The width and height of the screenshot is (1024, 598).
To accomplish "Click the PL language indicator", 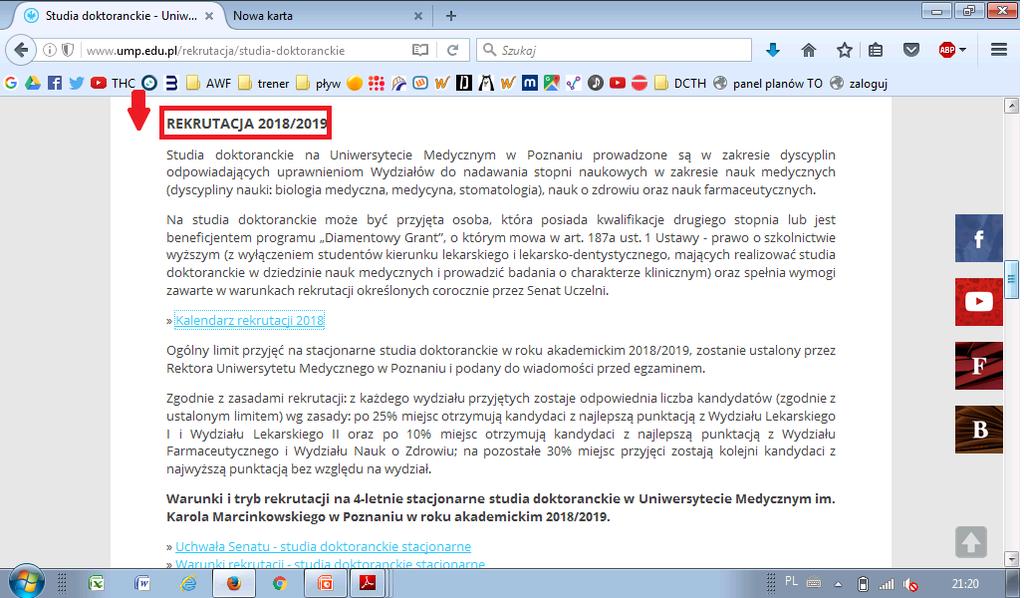I will [791, 581].
